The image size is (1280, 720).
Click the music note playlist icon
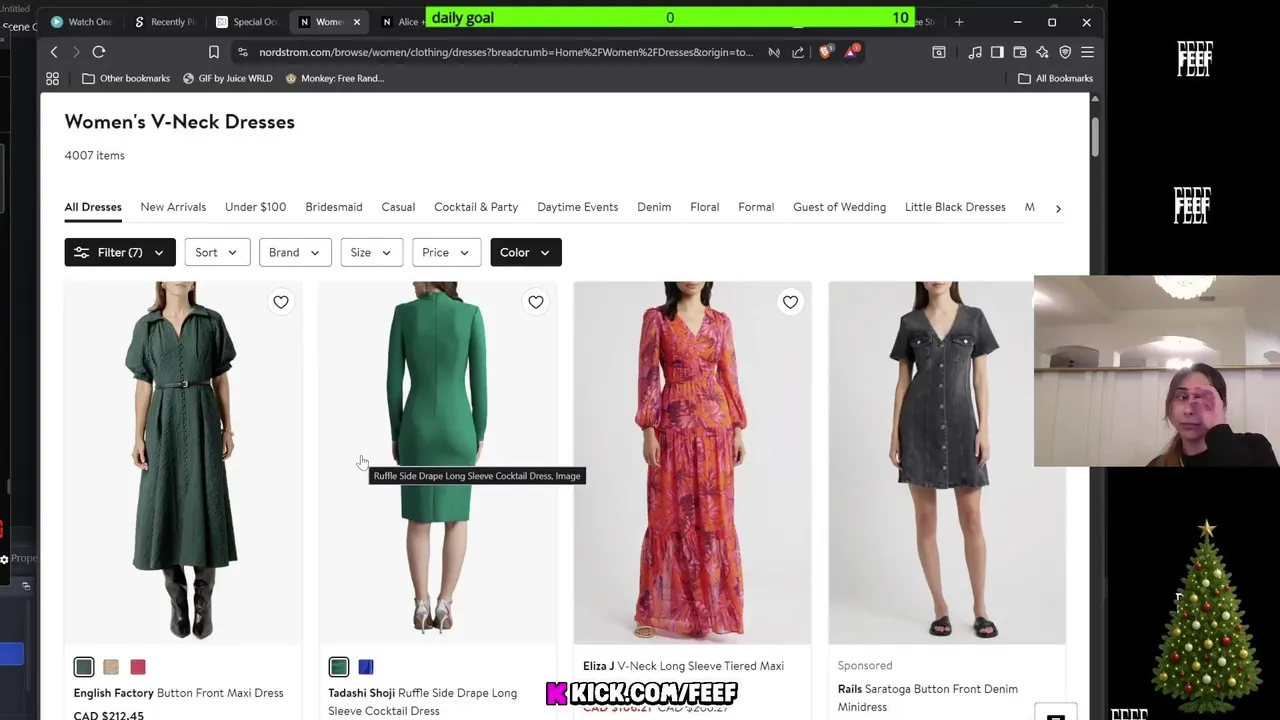pyautogui.click(x=975, y=52)
